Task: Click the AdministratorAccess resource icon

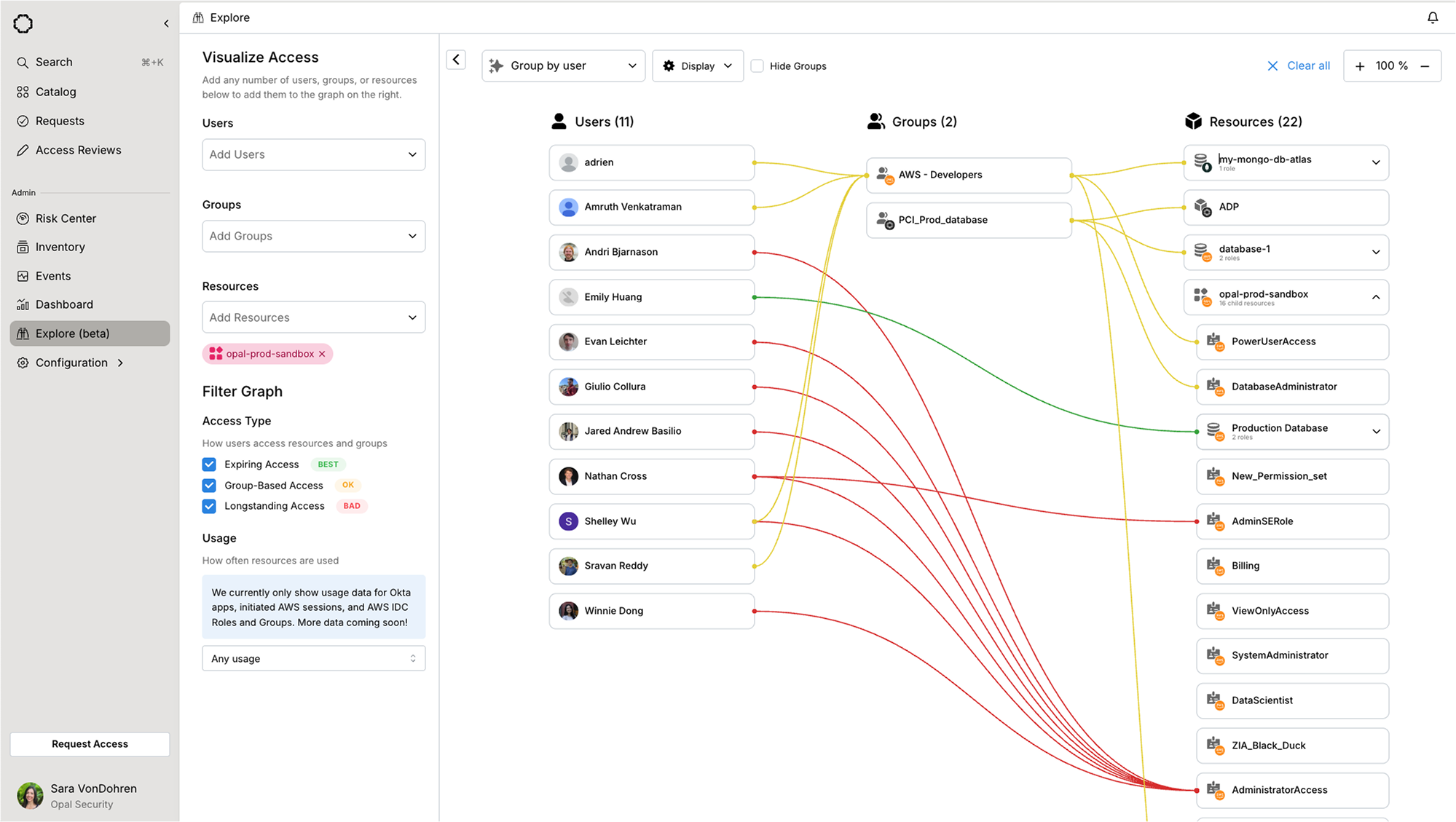Action: 1214,789
